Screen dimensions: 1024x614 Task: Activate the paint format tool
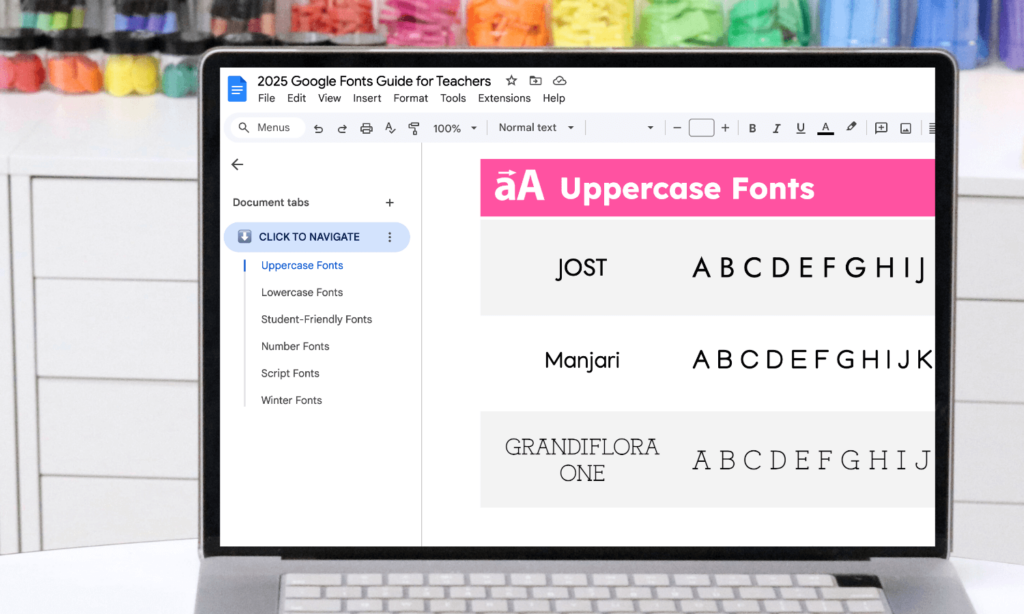(x=413, y=128)
